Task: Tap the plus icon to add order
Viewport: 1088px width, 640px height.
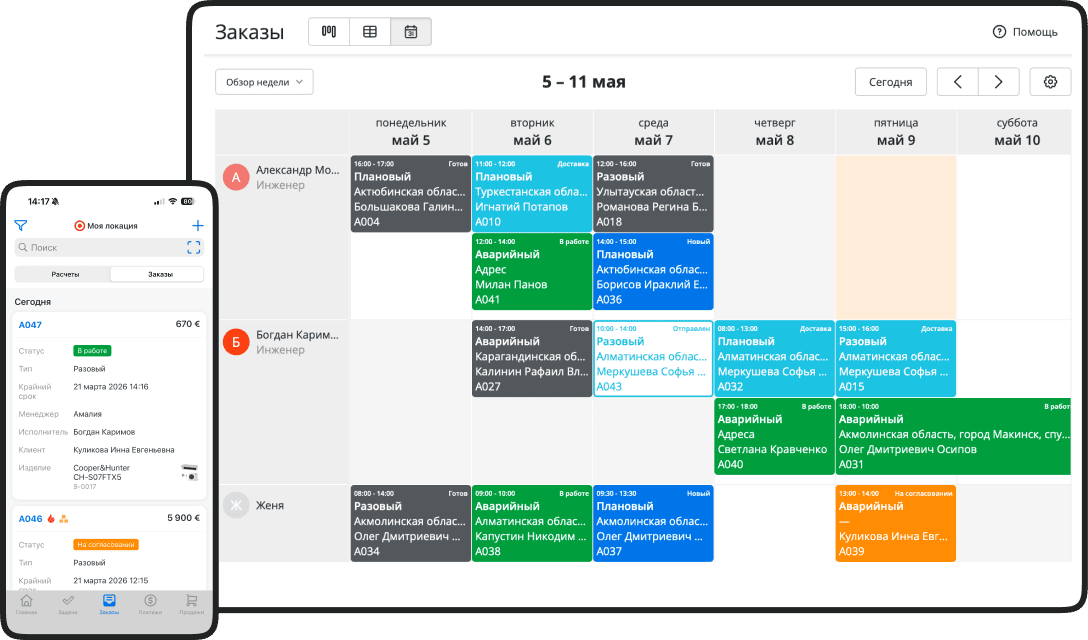Action: tap(198, 226)
